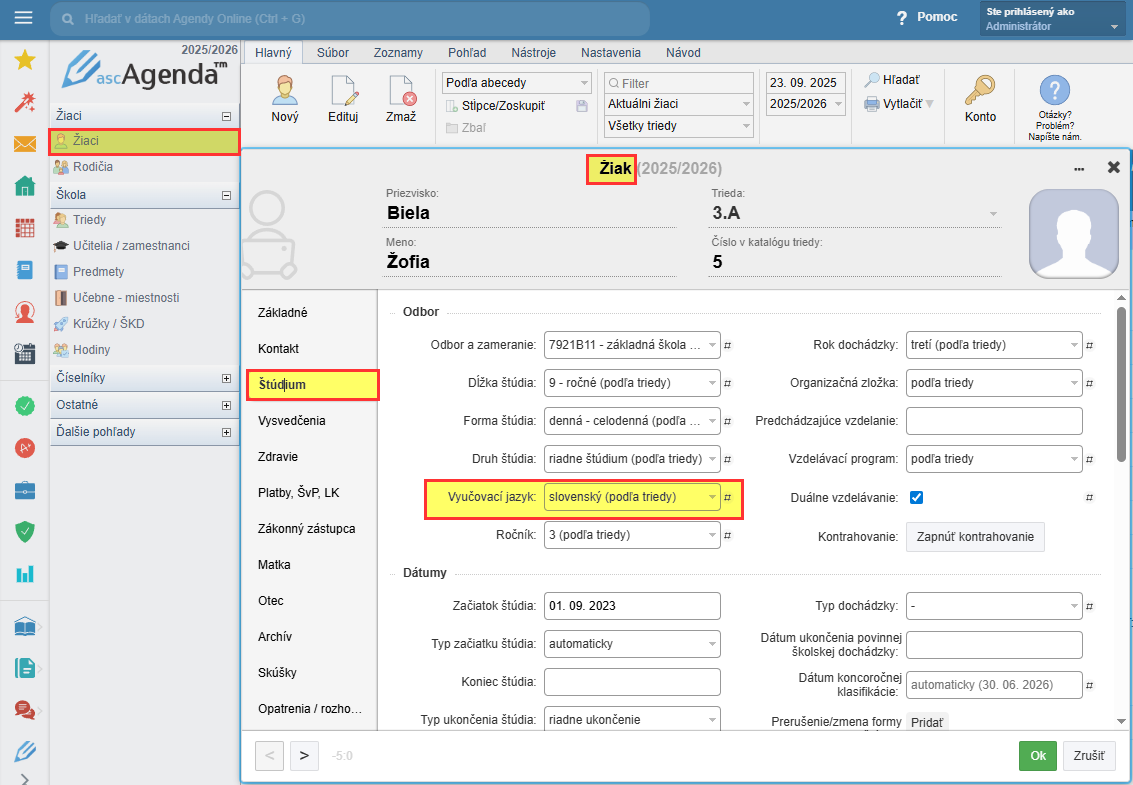
Task: Select the Vysvedčenia side tab
Action: (x=291, y=421)
